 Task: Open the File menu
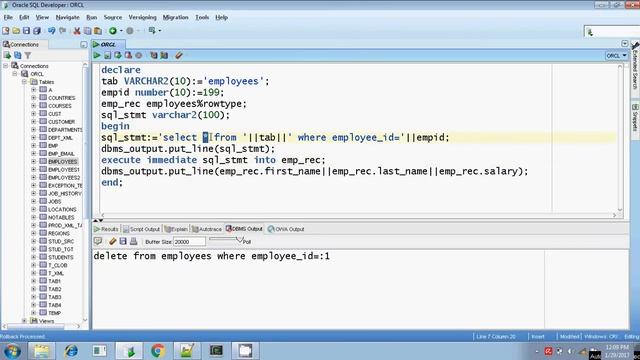pyautogui.click(x=8, y=17)
